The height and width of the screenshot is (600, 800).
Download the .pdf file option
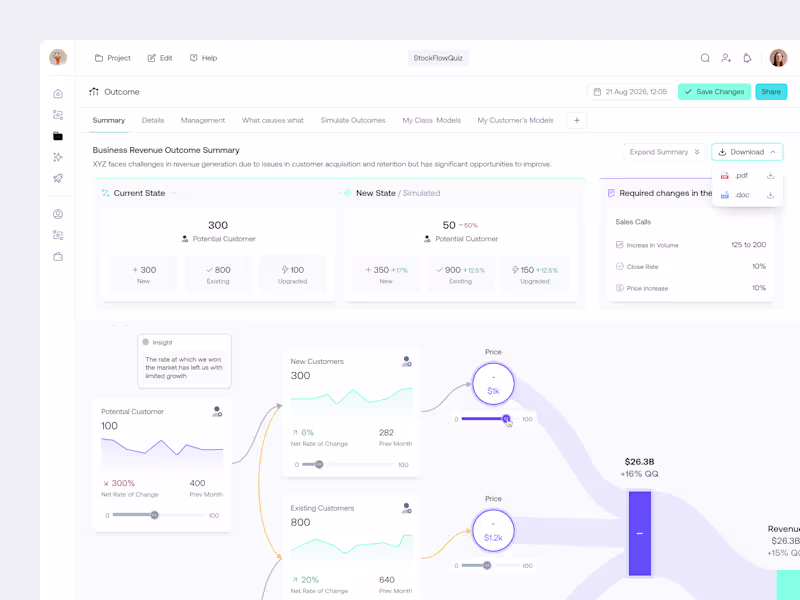coord(747,176)
